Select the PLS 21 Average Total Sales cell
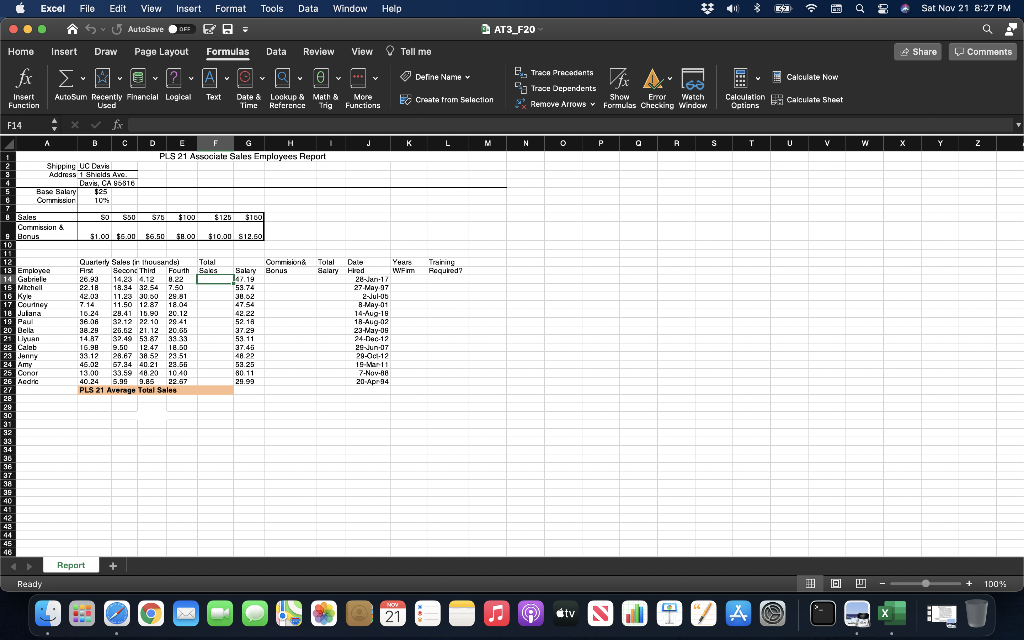This screenshot has height=640, width=1024. click(155, 390)
